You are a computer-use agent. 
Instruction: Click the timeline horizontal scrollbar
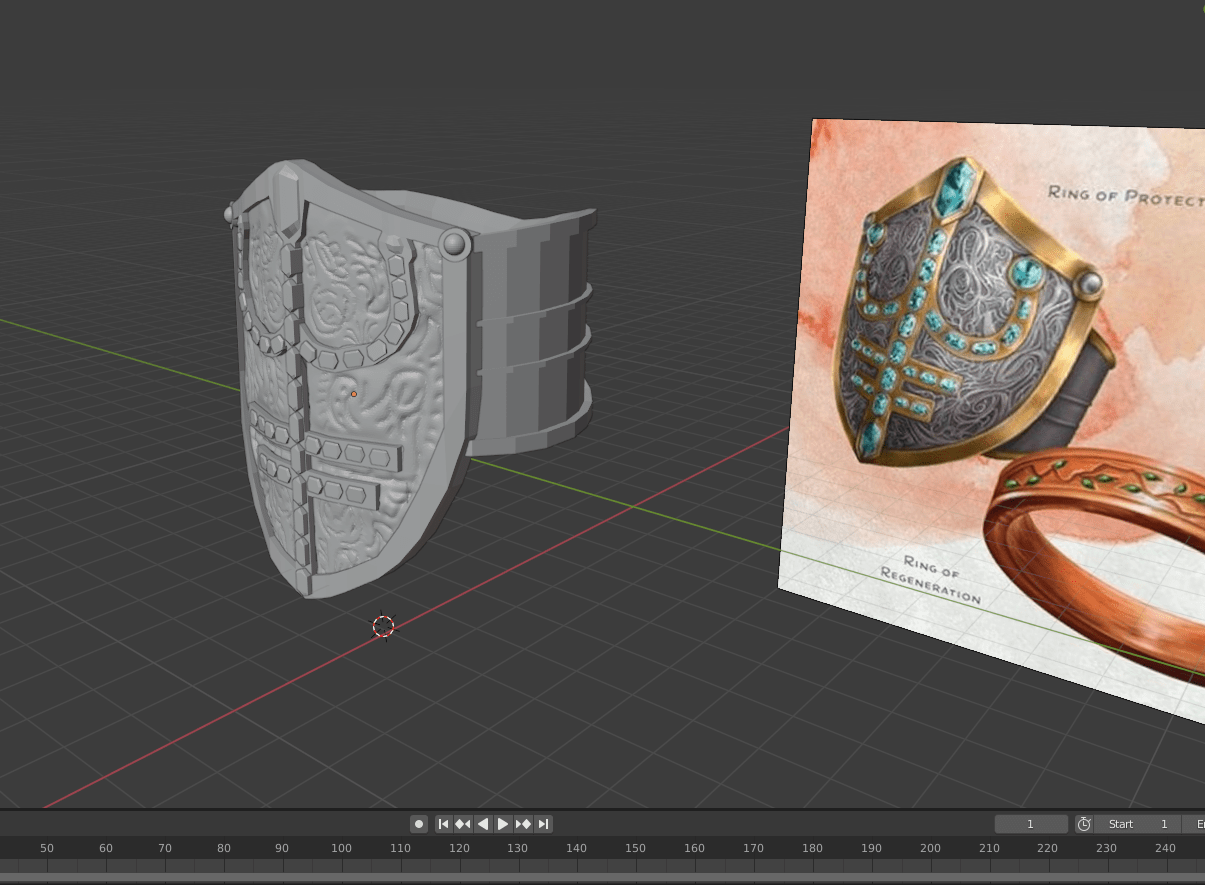coord(602,878)
